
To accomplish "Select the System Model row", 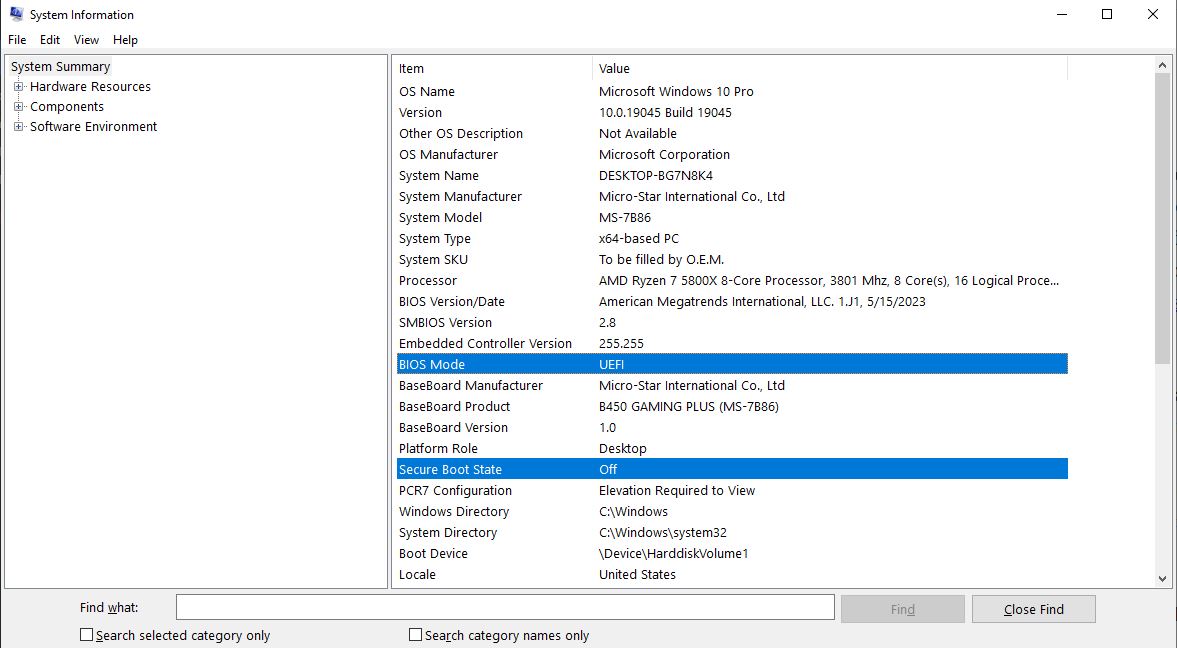I will click(732, 218).
